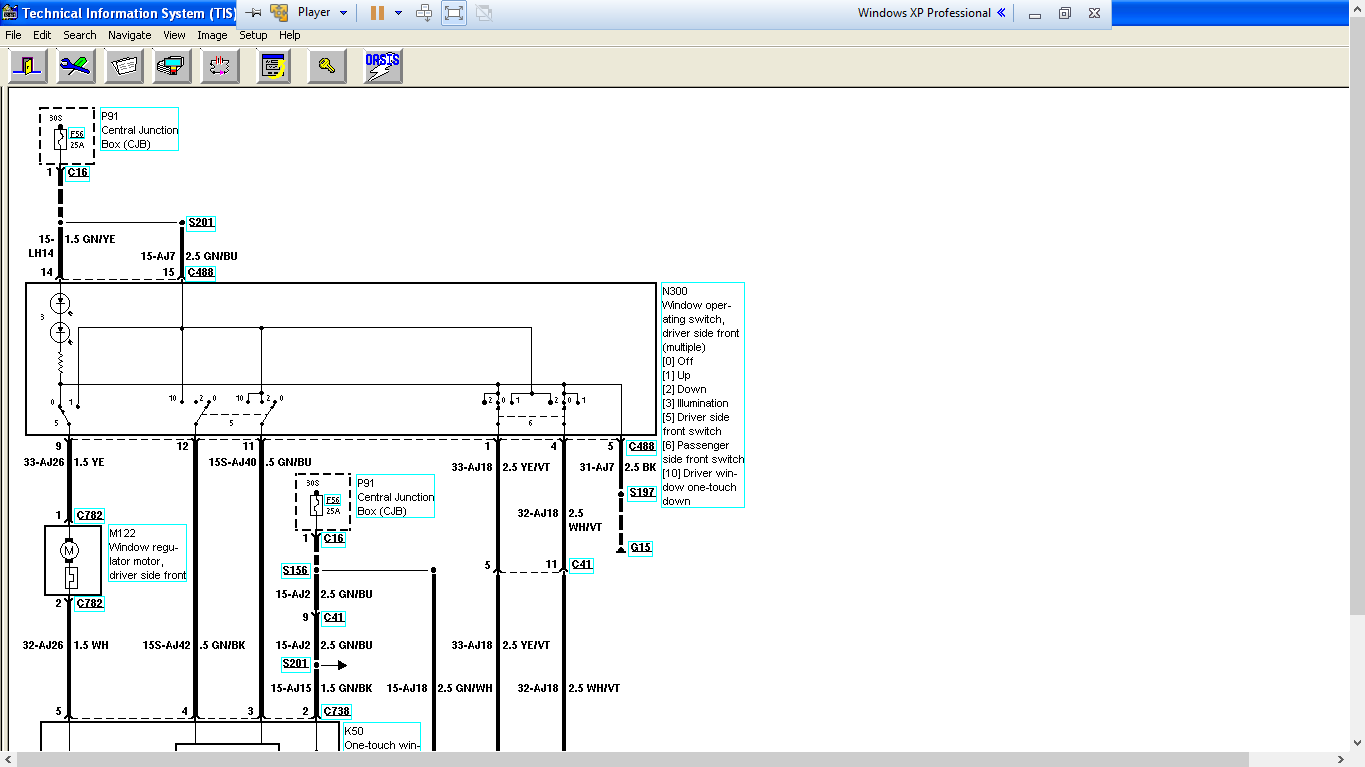Open the Navigate menu

tap(130, 35)
